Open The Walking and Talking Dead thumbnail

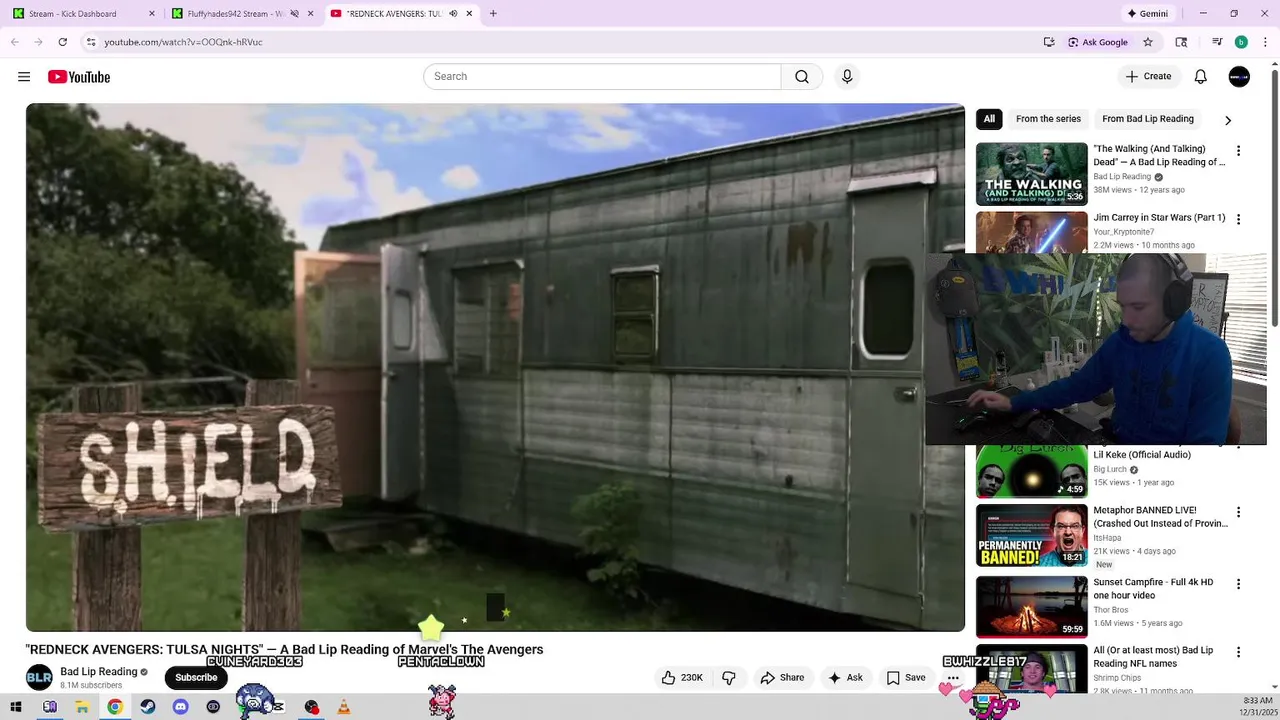pos(1031,174)
